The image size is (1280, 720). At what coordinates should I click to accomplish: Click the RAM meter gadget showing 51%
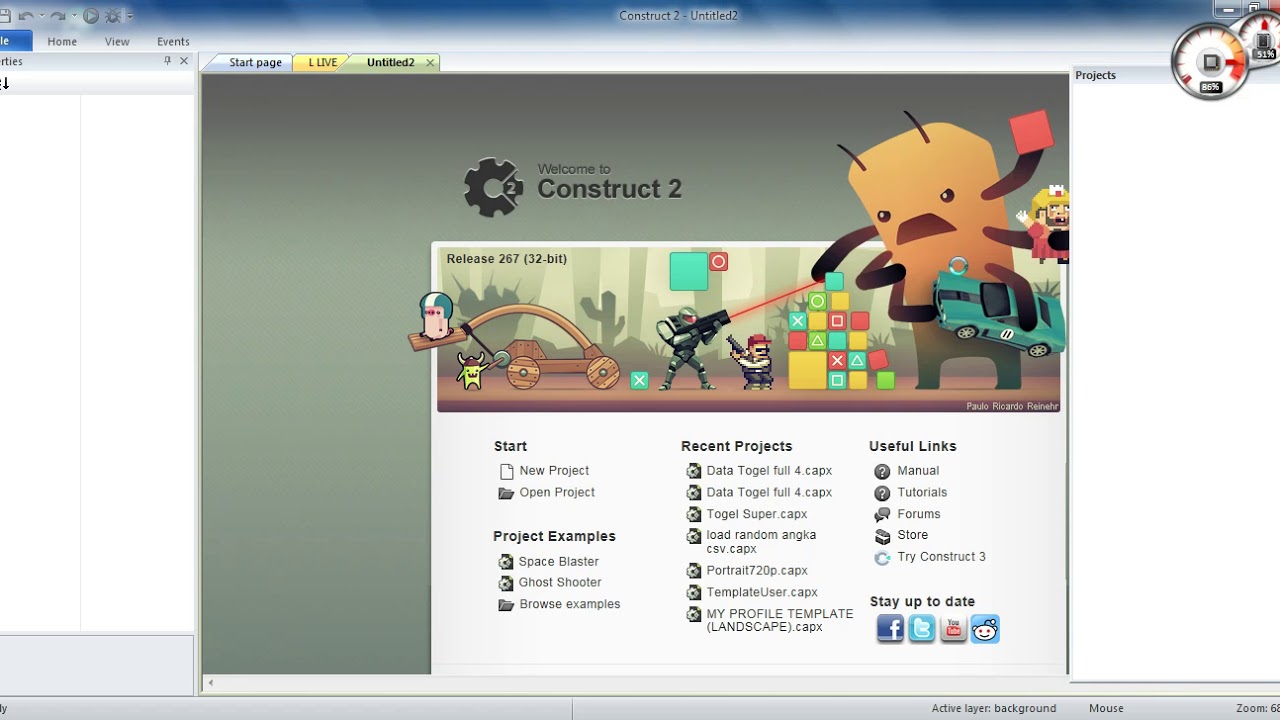click(x=1262, y=40)
